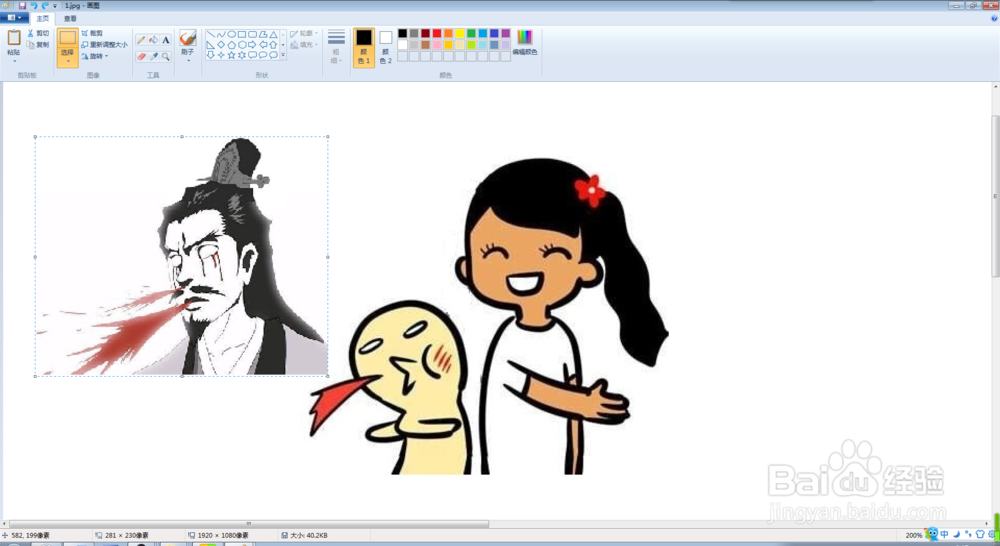Choose the Up arrow shape
This screenshot has height=546, width=1000.
[x=273, y=45]
